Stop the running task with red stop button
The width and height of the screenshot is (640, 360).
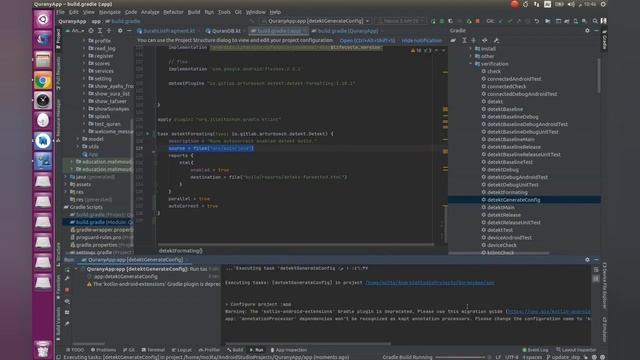point(477,21)
